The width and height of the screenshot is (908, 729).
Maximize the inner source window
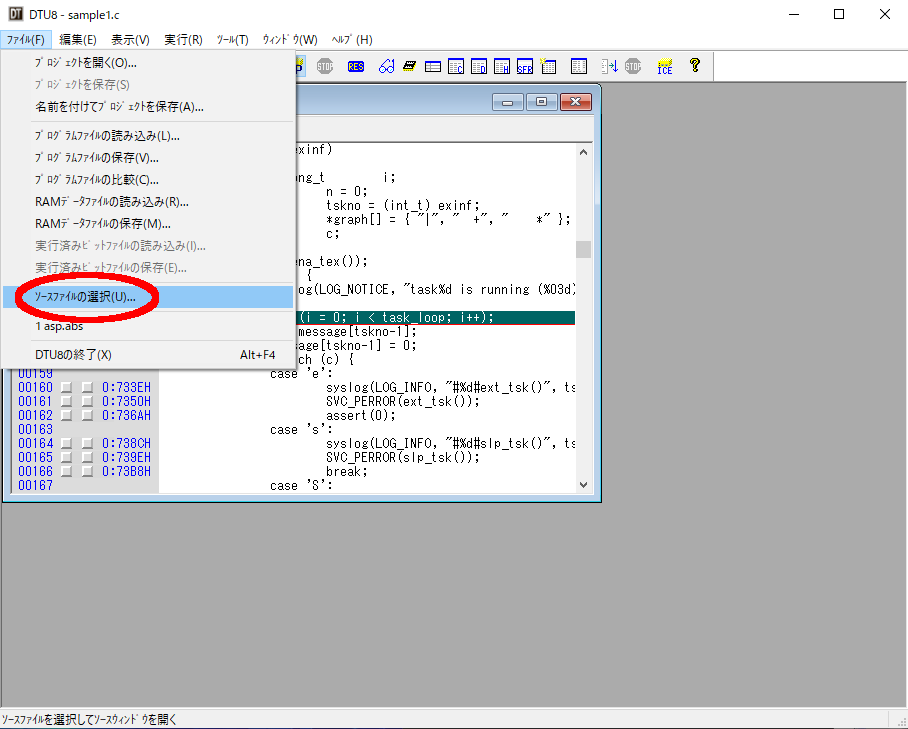coord(541,102)
